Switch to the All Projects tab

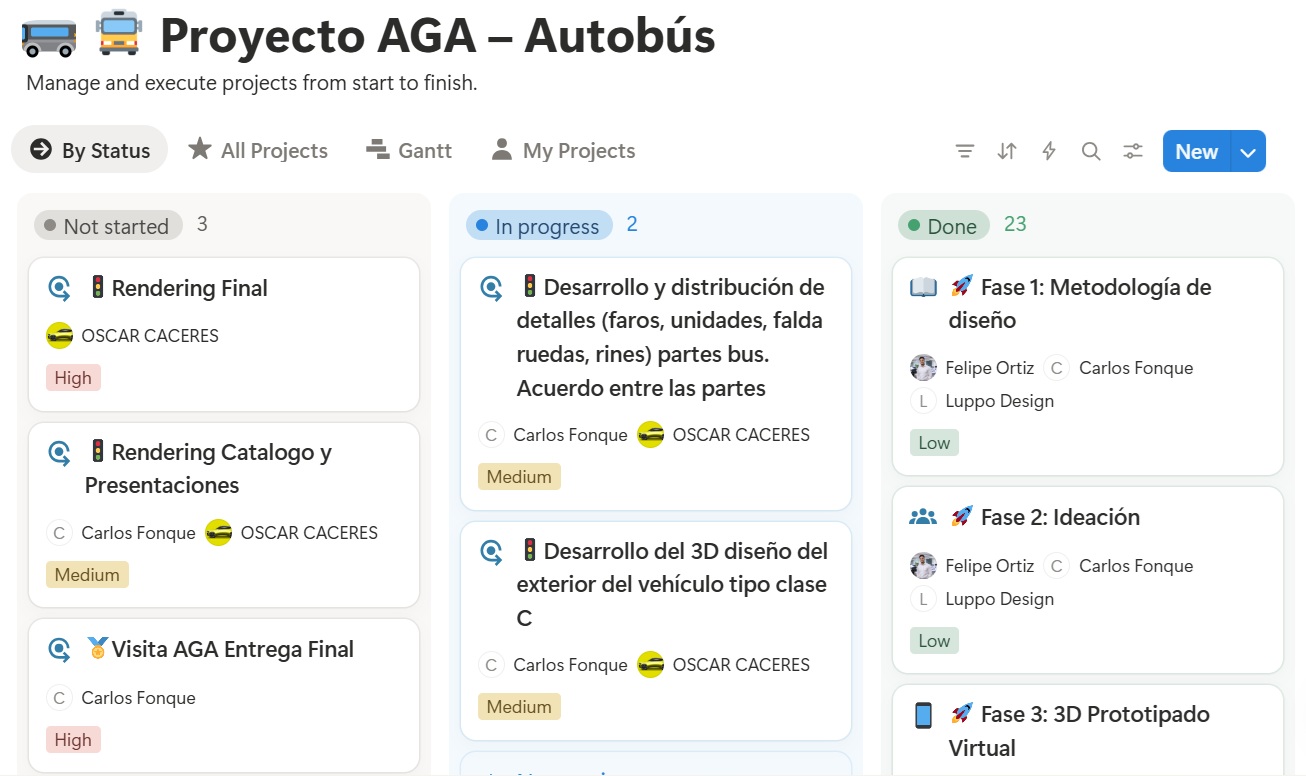coord(258,150)
